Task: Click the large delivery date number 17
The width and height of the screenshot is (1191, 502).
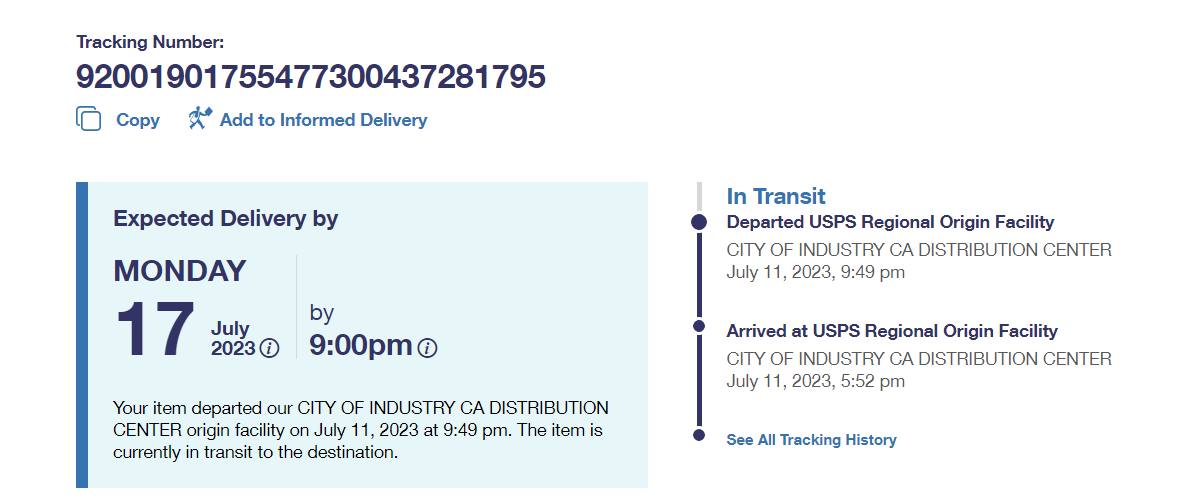Action: 155,329
